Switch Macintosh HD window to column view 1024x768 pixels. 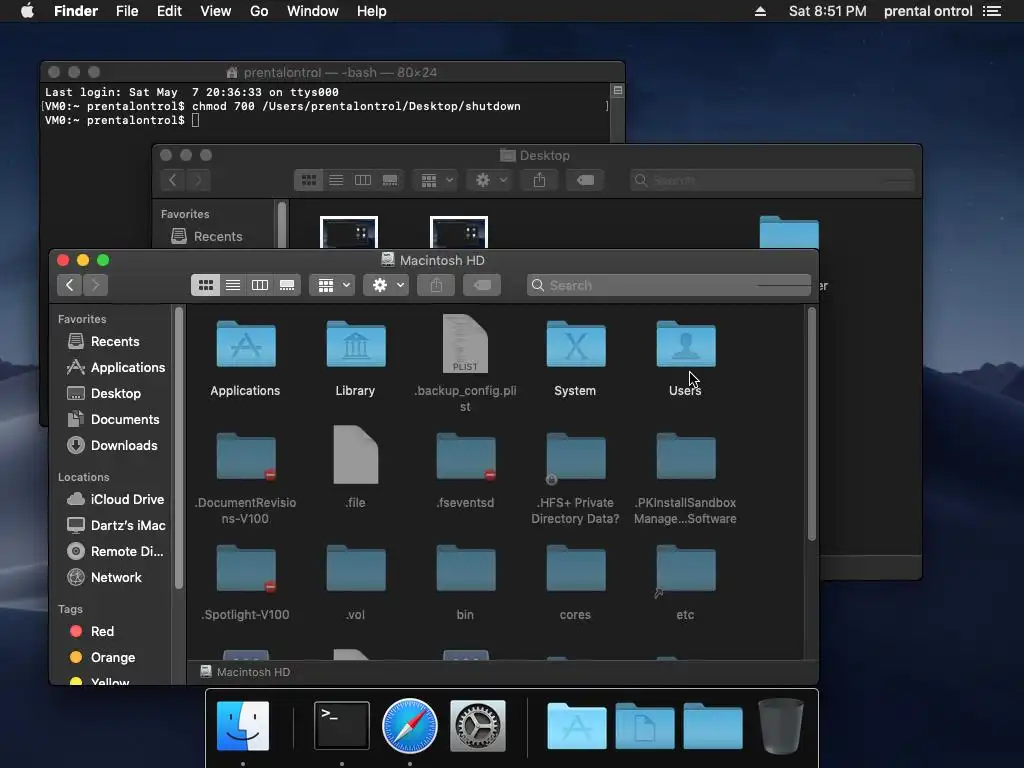pos(260,285)
